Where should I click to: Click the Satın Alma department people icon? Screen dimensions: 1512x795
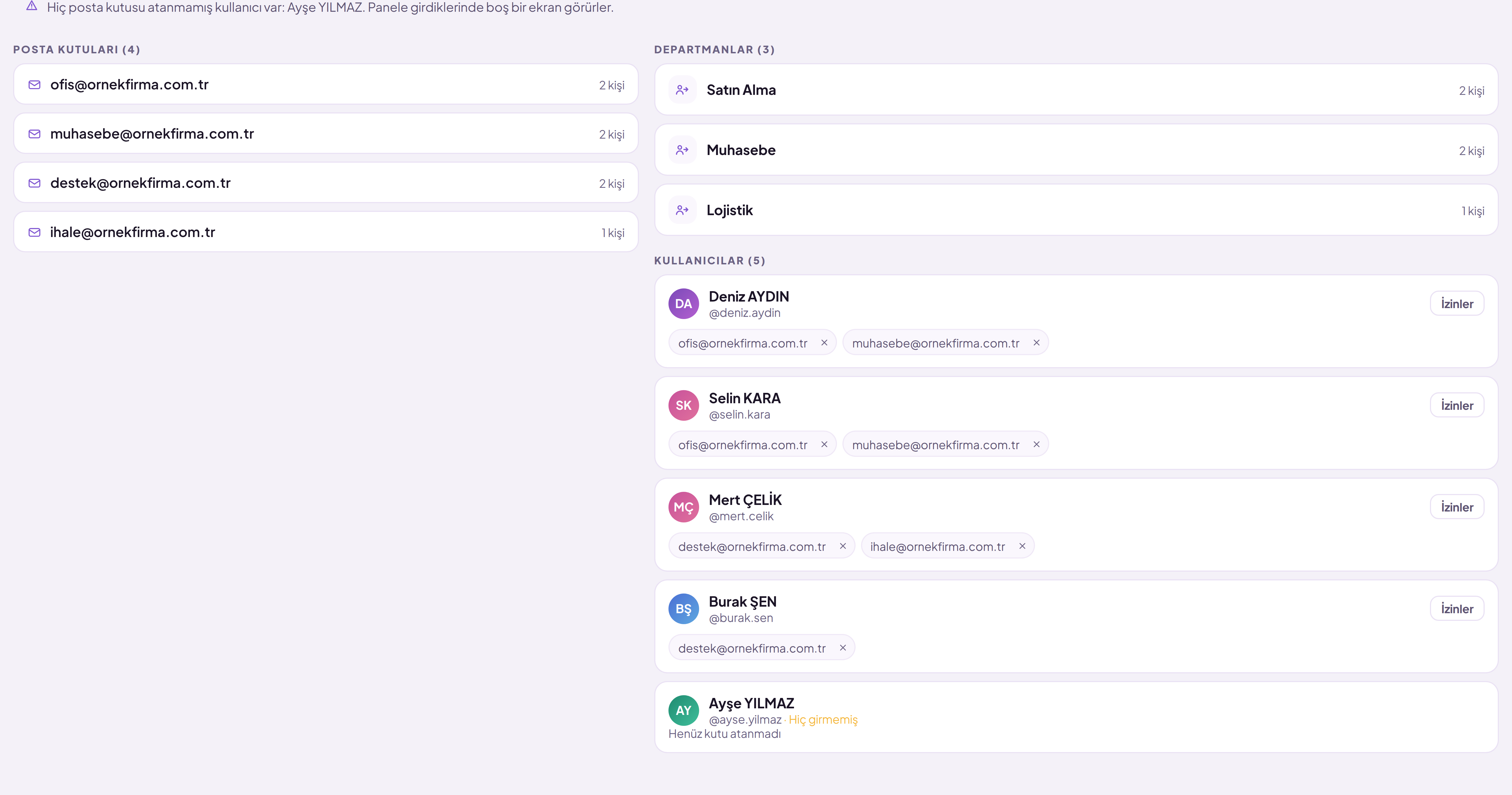pos(682,90)
